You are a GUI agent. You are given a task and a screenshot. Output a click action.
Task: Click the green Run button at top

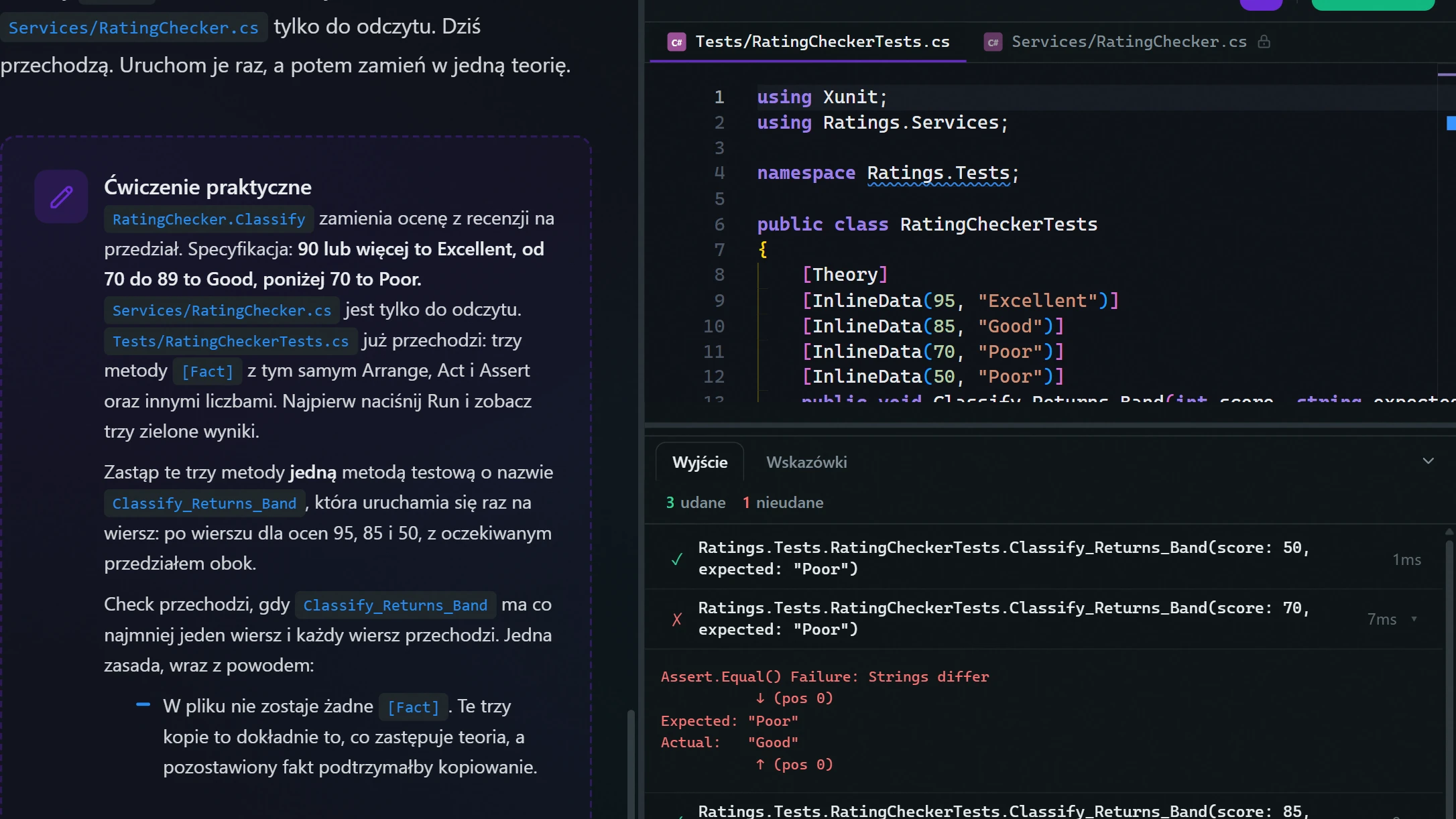[1372, 5]
